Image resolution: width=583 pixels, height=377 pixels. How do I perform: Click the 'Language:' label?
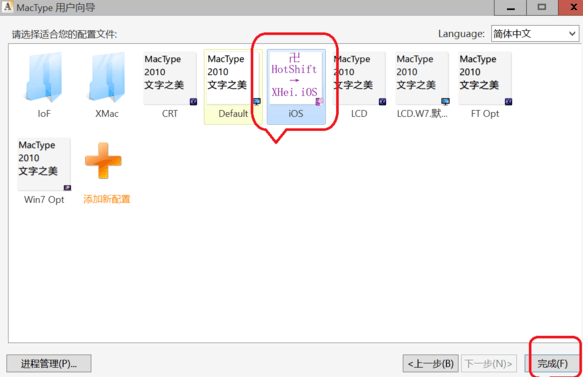point(461,34)
